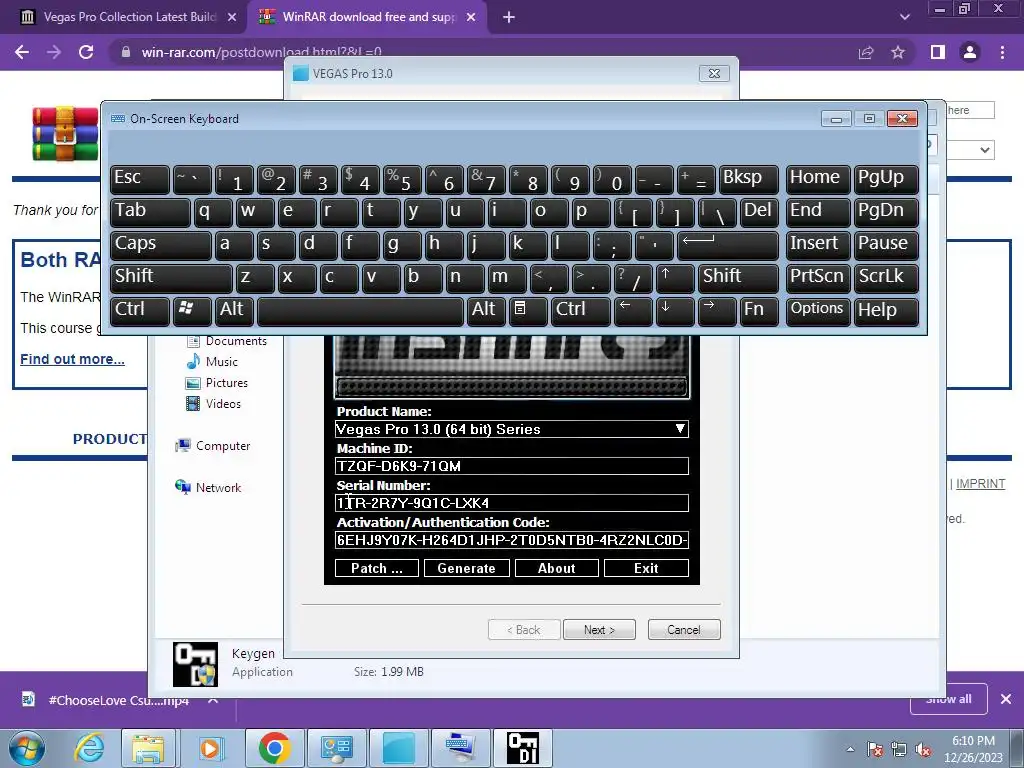Image resolution: width=1024 pixels, height=768 pixels.
Task: Tap the left Alt key on keyboard
Action: (x=234, y=310)
